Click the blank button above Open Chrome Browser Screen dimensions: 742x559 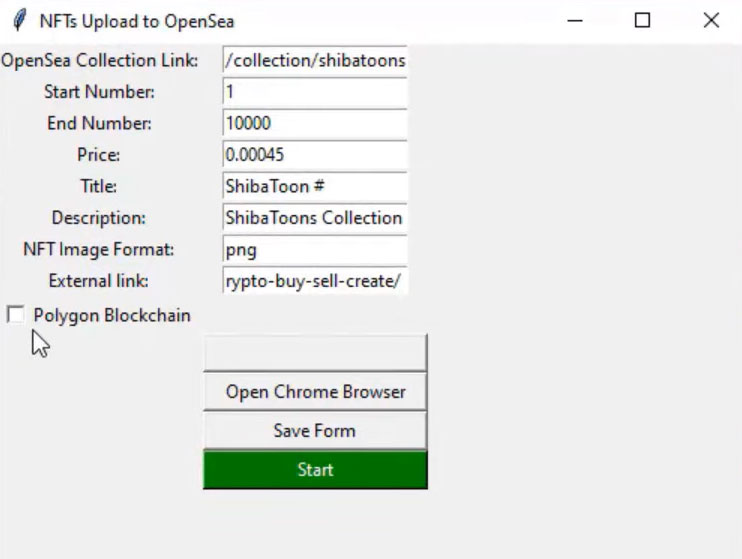coord(315,353)
